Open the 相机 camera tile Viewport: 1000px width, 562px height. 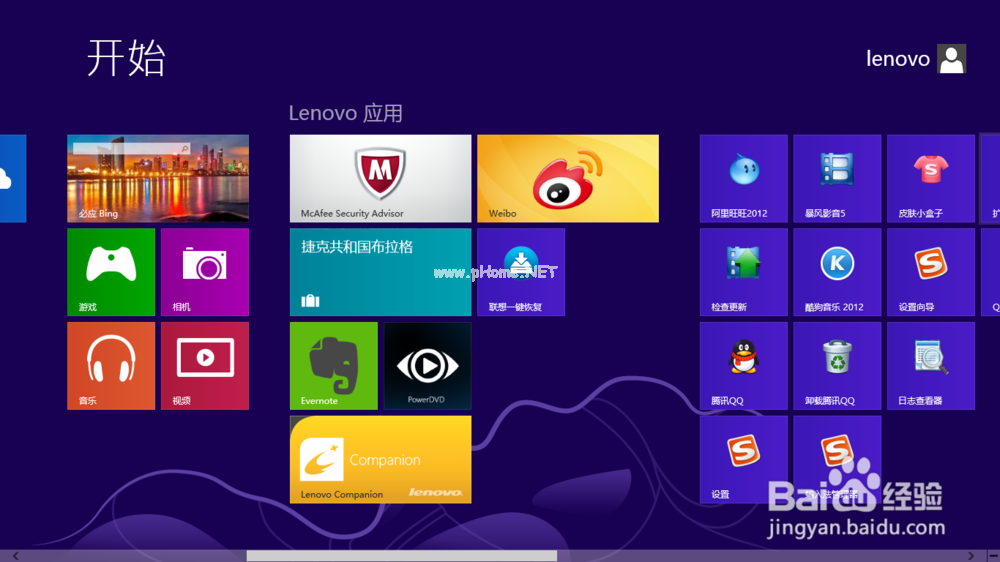pos(205,272)
